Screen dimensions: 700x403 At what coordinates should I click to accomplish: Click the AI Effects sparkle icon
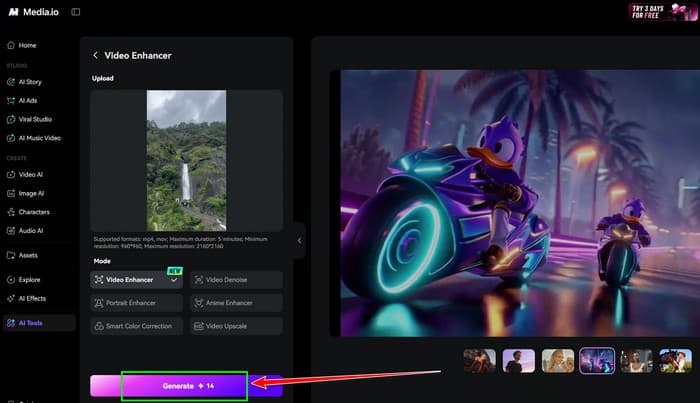click(11, 299)
